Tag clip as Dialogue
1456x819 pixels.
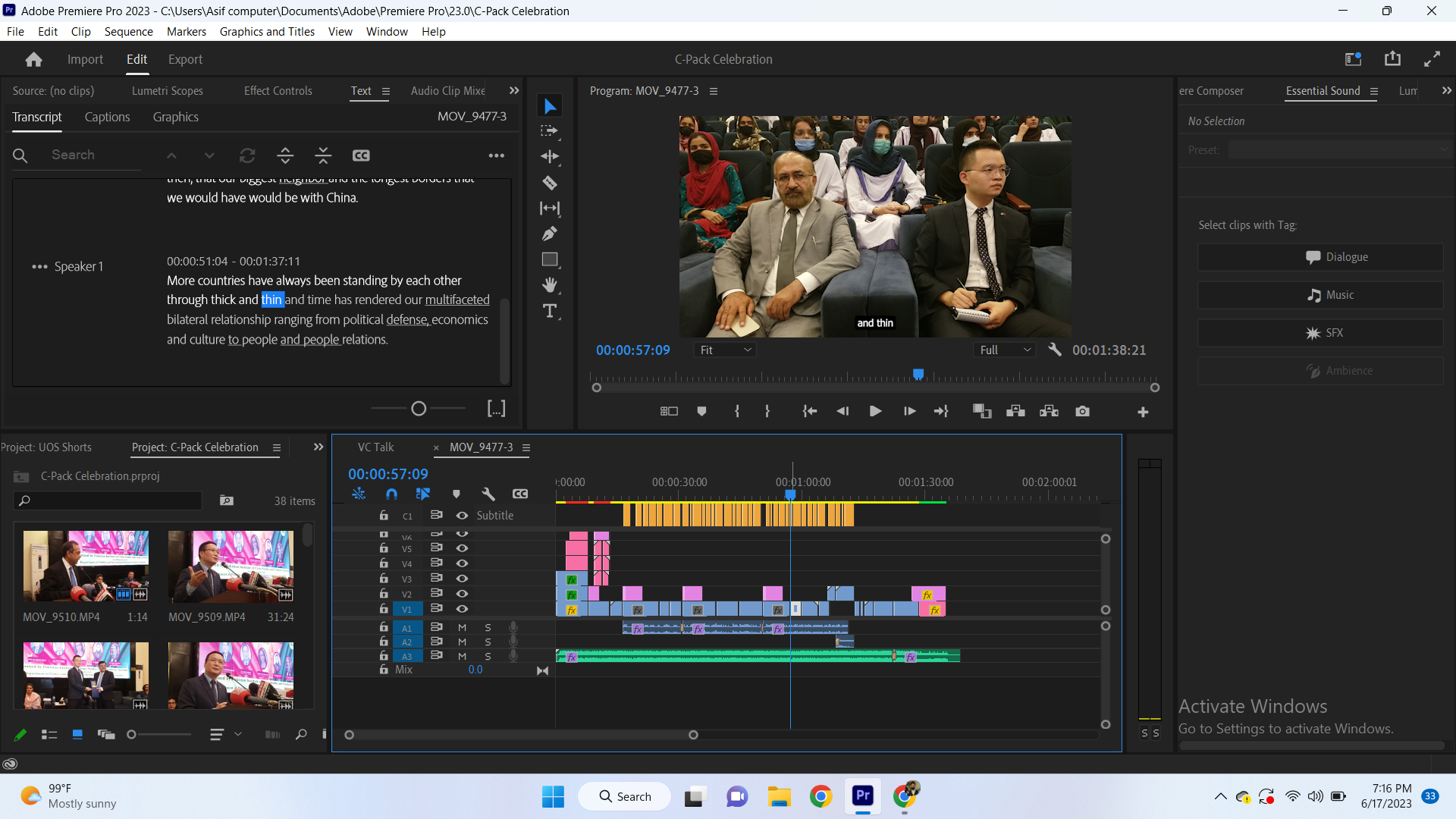pyautogui.click(x=1320, y=257)
